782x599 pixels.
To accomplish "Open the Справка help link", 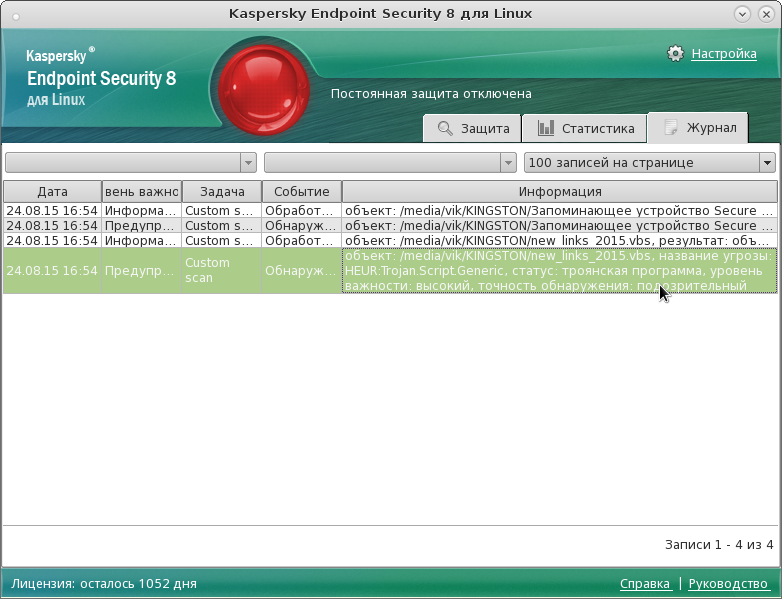I will [645, 584].
